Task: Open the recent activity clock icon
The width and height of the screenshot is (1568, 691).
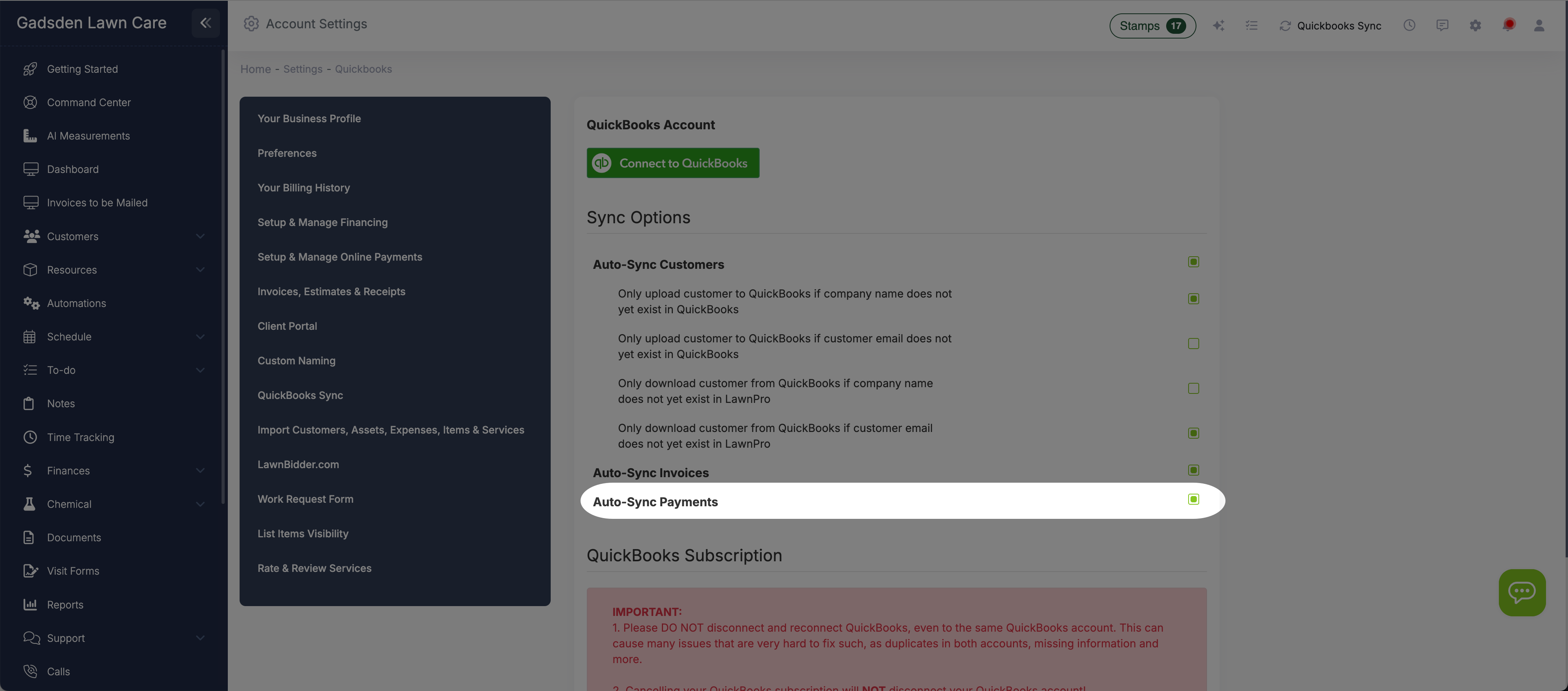Action: click(x=1410, y=25)
